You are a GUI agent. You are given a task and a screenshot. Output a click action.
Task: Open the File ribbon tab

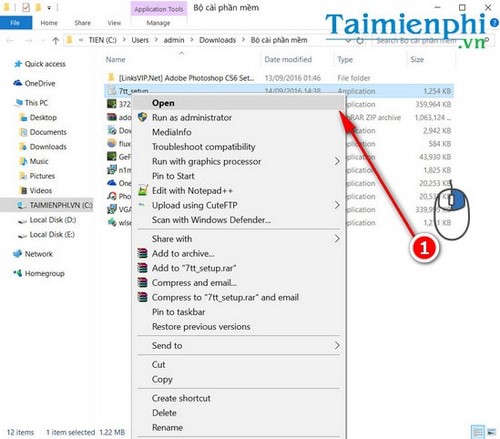16,23
